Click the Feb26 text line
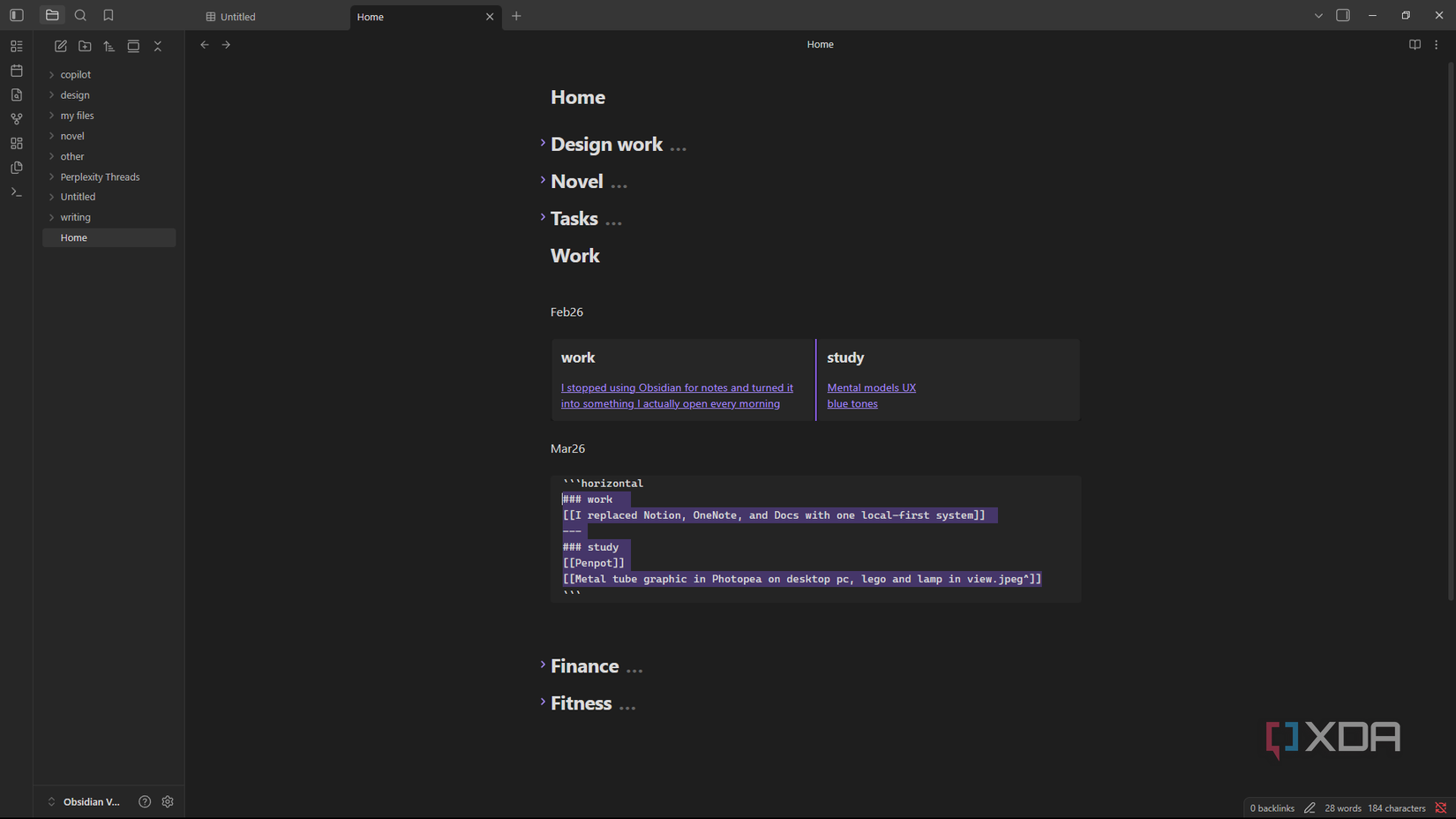Screen dimensions: 1456x819 pos(567,312)
